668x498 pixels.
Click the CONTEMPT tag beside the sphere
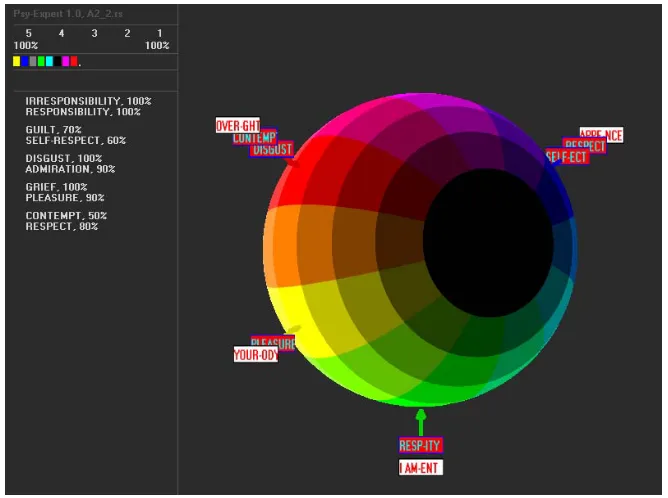click(255, 138)
